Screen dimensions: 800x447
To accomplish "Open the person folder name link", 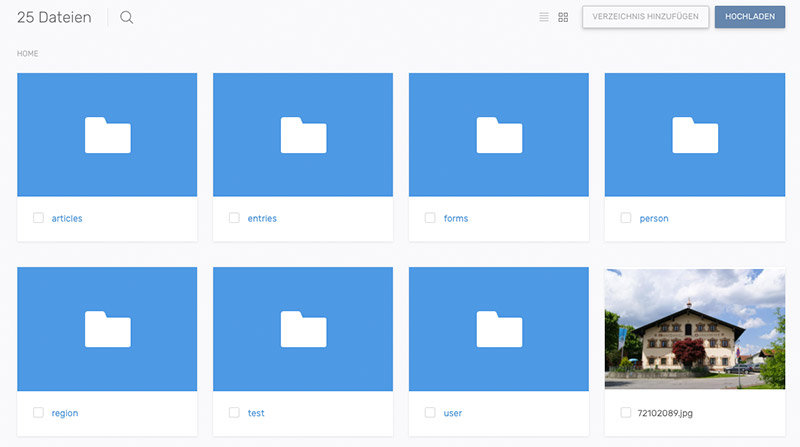I will coord(654,218).
